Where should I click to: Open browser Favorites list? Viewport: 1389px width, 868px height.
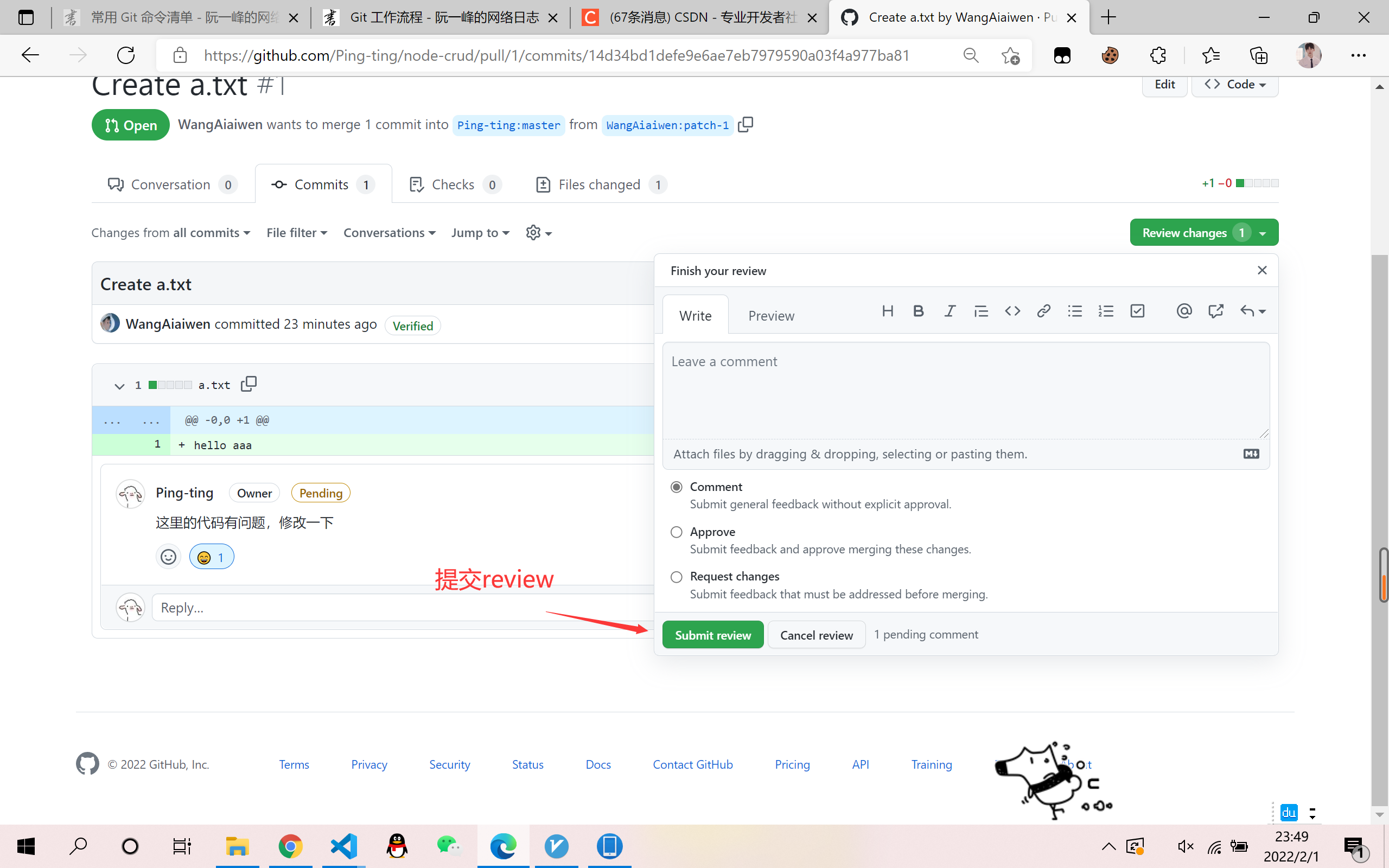(x=1210, y=56)
